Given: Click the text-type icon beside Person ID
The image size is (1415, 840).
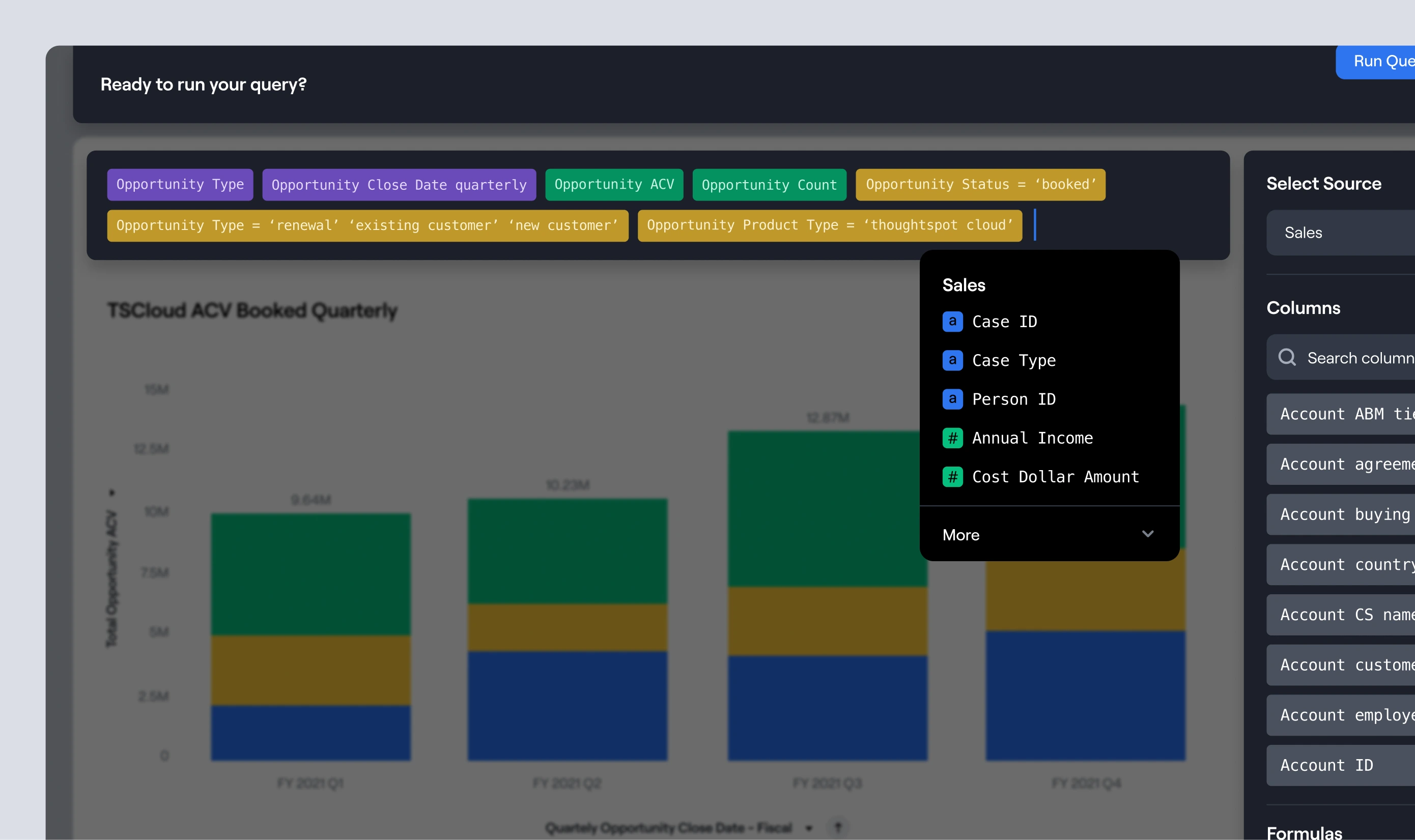Looking at the screenshot, I should coord(952,399).
